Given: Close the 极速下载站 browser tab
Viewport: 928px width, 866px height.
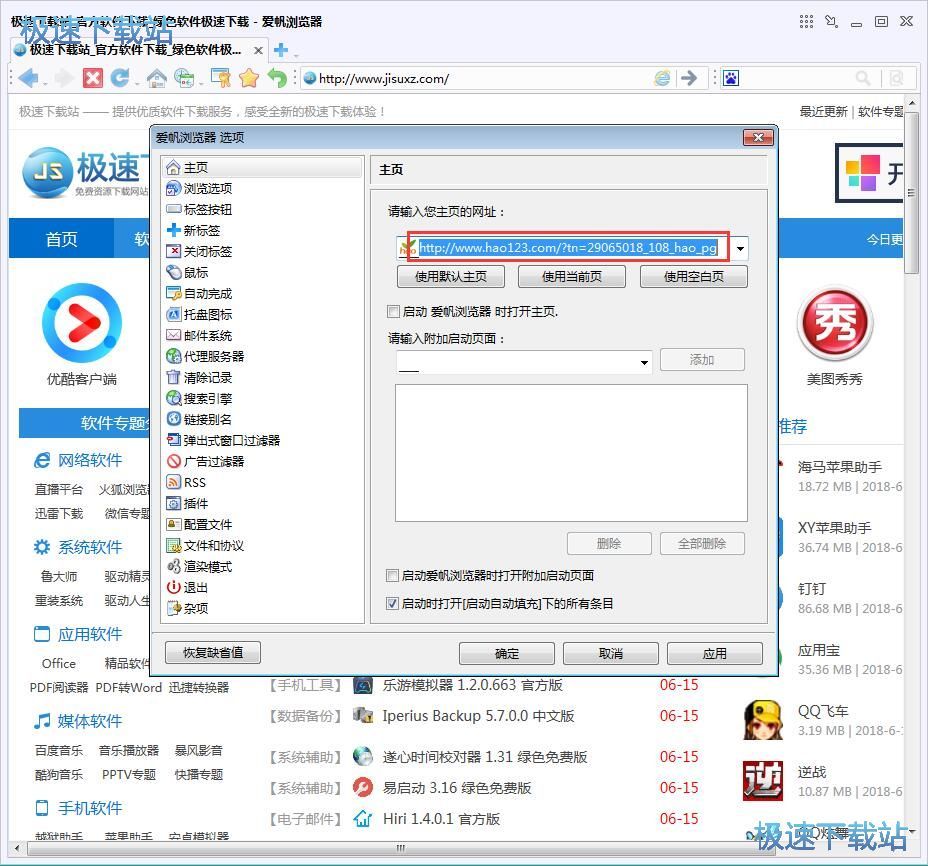Looking at the screenshot, I should click(258, 50).
